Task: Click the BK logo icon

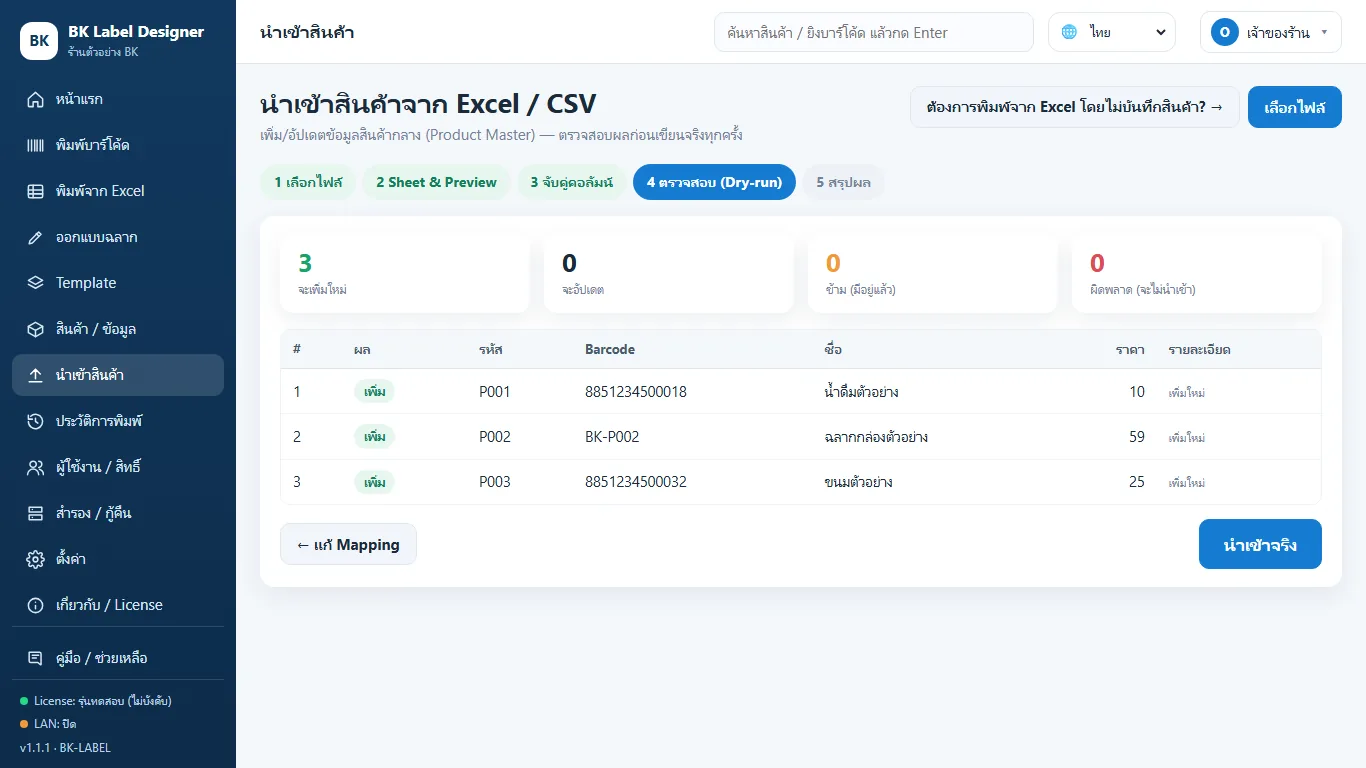Action: click(39, 41)
